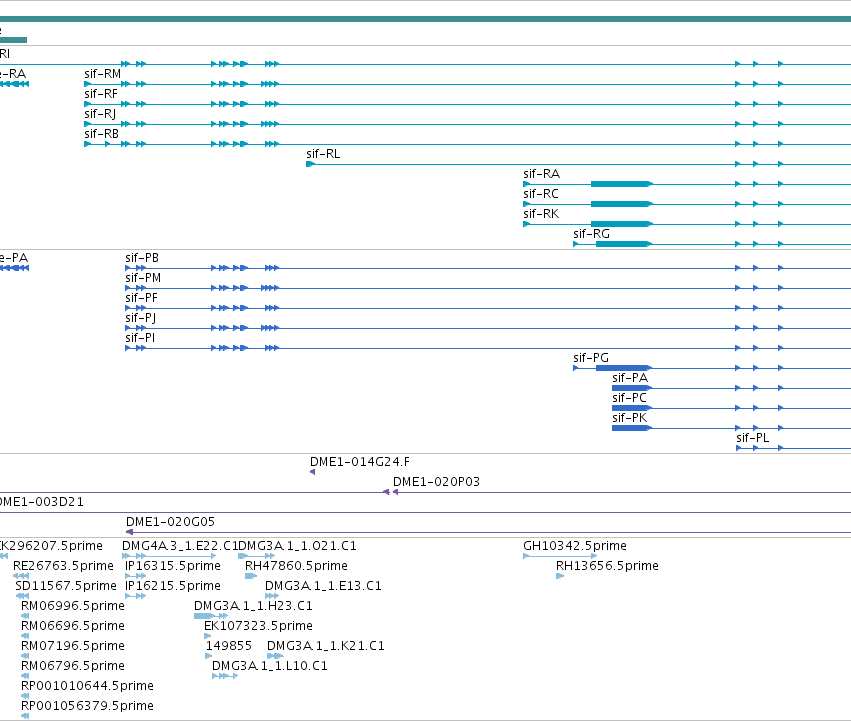The image size is (851, 721).
Task: Click the IP16215.5prime EST label
Action: pyautogui.click(x=173, y=586)
